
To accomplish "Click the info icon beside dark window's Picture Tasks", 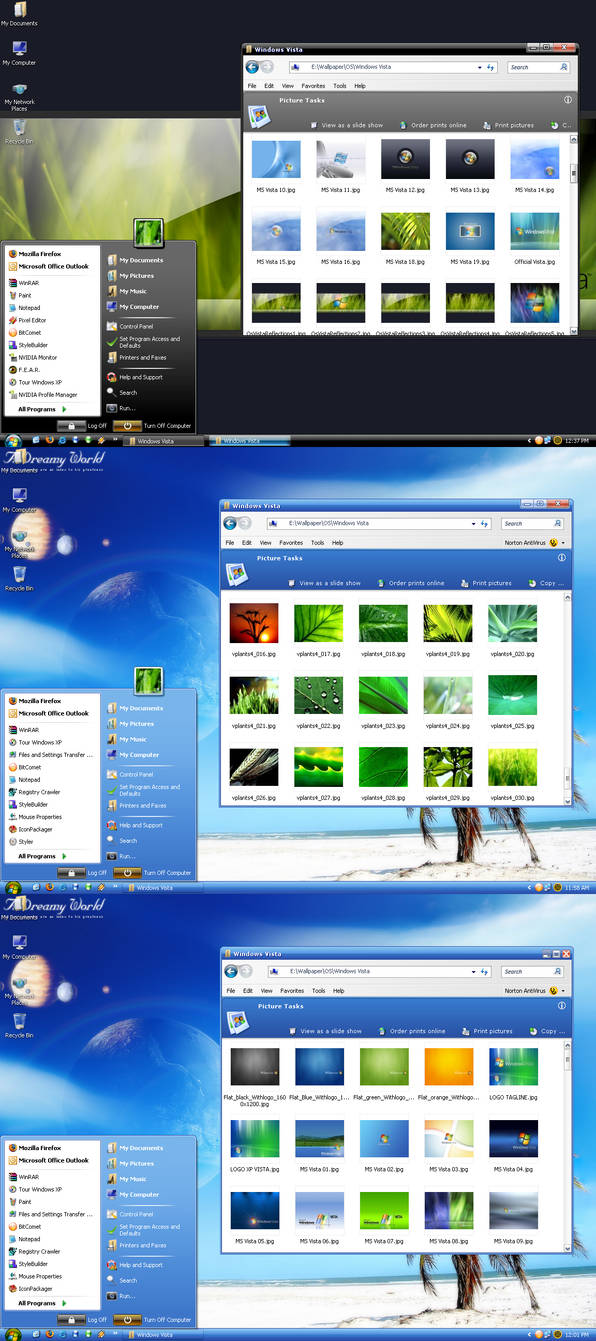I will pos(568,100).
